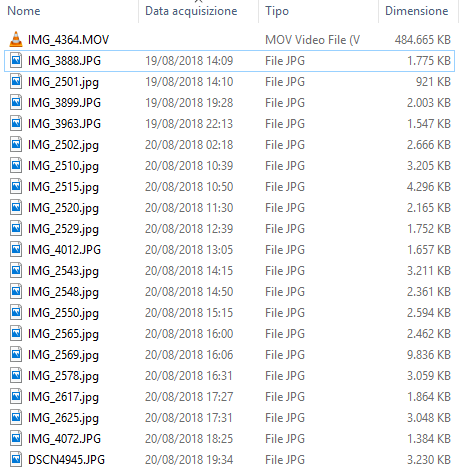Click the file name DSCN4945.JPG
The width and height of the screenshot is (472, 469).
(x=66, y=460)
